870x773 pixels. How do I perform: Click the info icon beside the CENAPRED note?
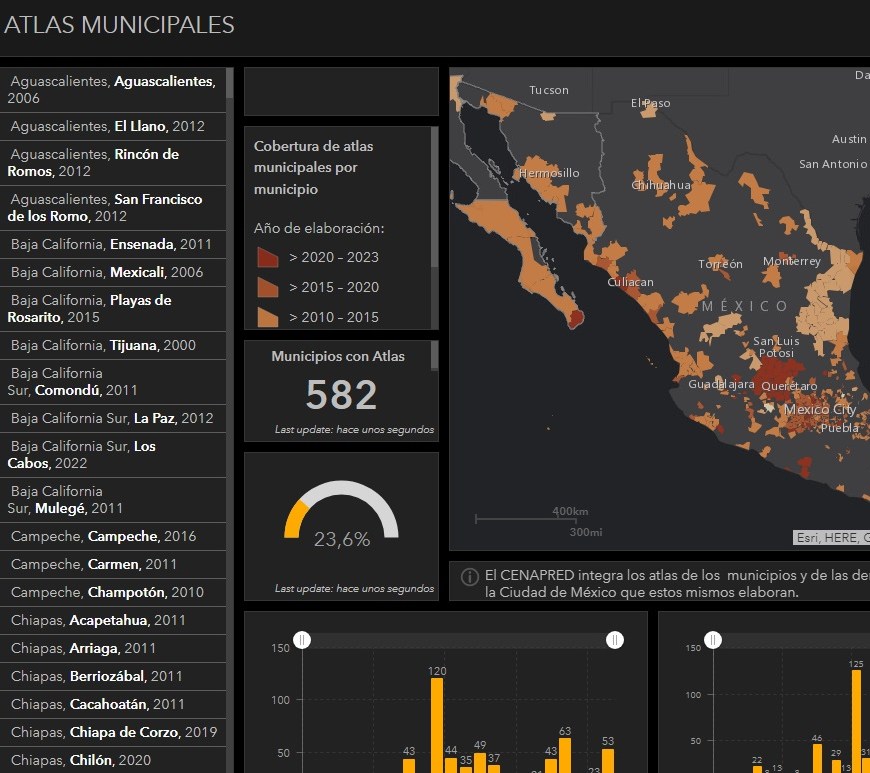coord(469,577)
